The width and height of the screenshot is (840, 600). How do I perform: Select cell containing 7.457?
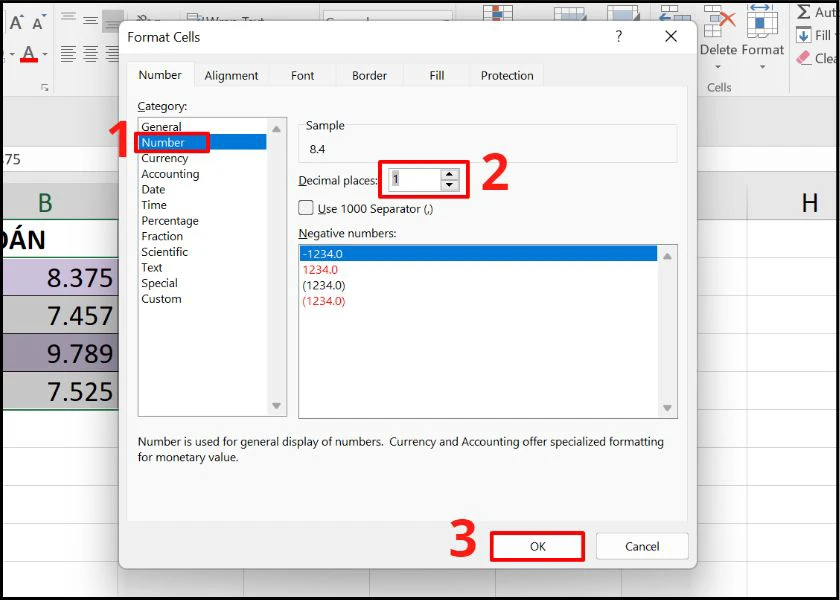[61, 315]
